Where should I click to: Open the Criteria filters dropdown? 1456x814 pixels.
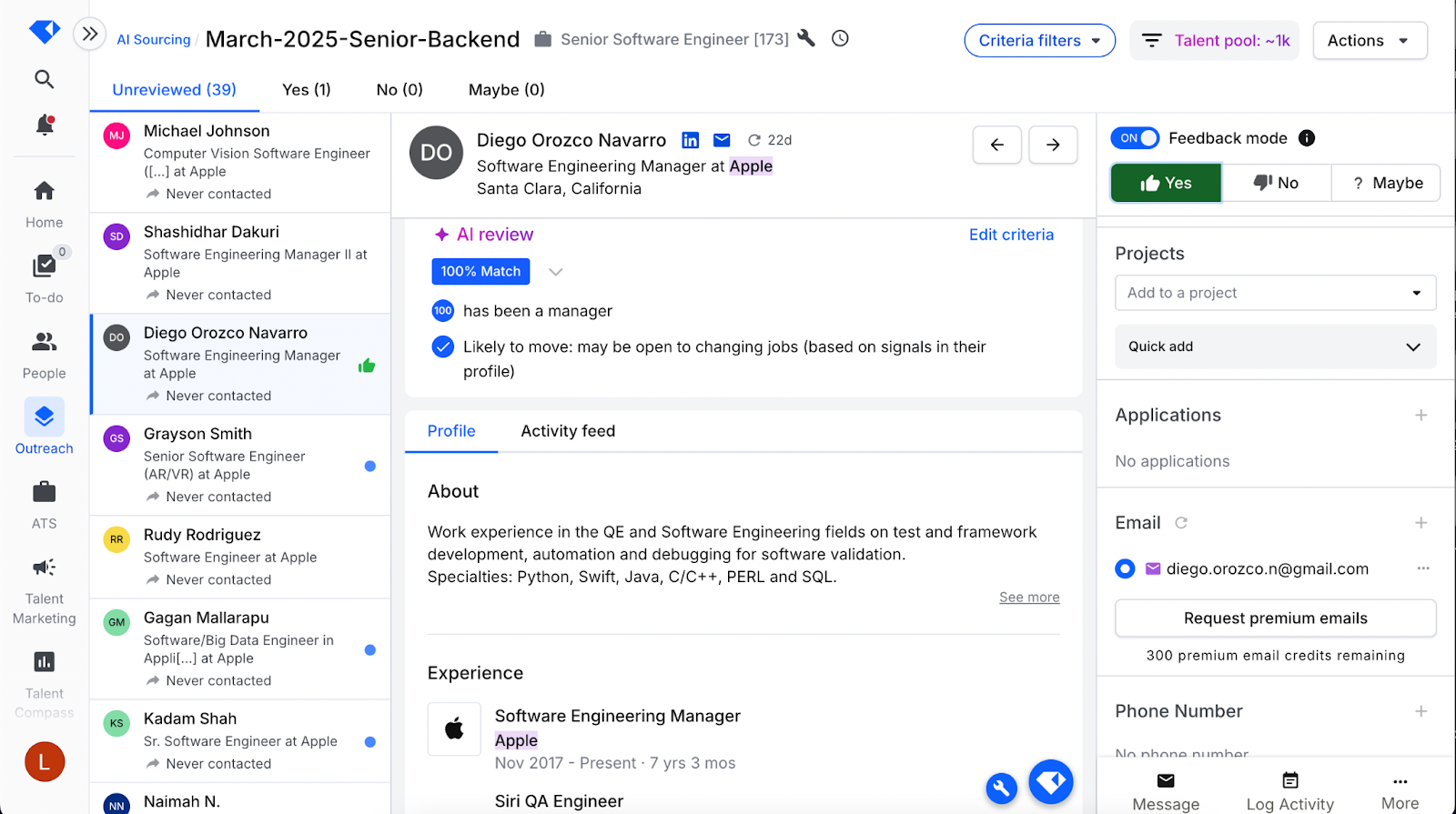[1039, 40]
